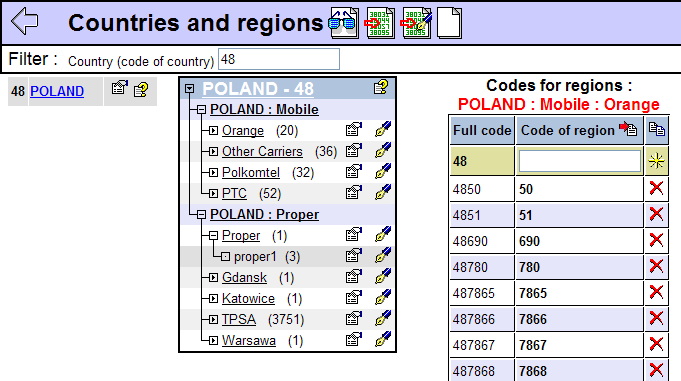This screenshot has width=681, height=381.
Task: Expand the Gdansk node
Action: pyautogui.click(x=213, y=277)
